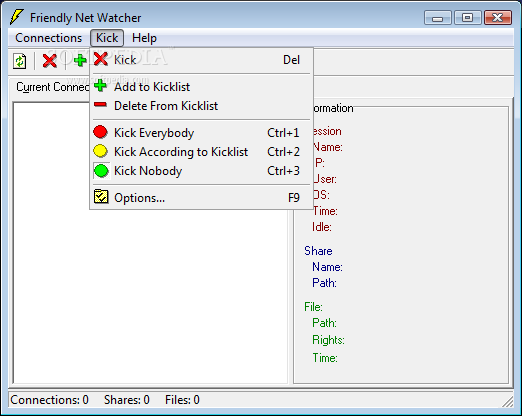The height and width of the screenshot is (416, 522).
Task: Choose Kick Nobody mode
Action: pyautogui.click(x=201, y=171)
